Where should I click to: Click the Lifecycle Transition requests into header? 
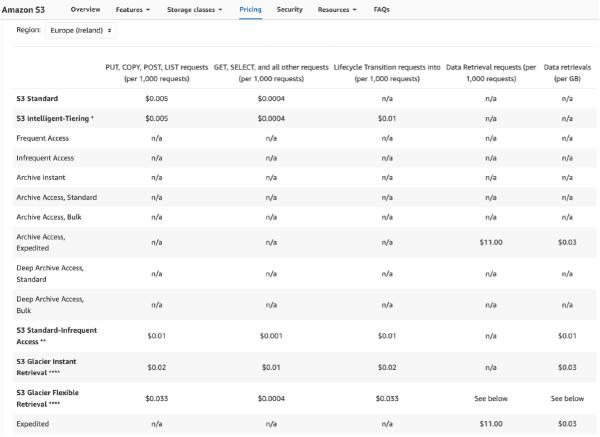[x=387, y=73]
